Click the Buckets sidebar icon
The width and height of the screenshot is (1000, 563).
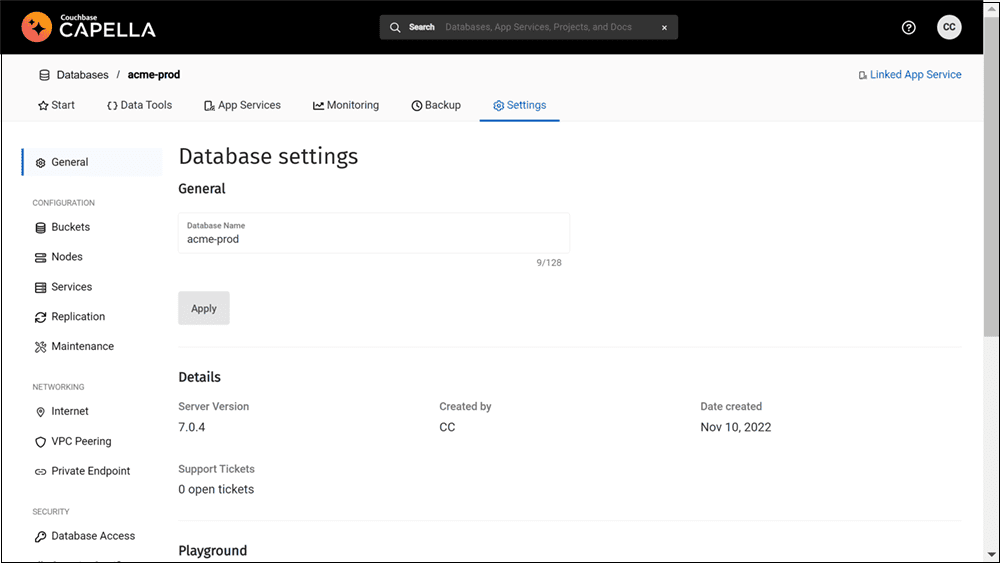click(x=41, y=228)
